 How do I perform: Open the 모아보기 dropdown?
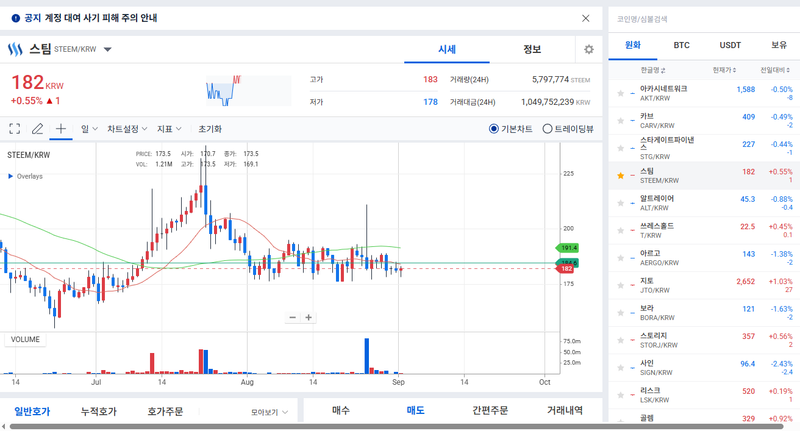point(269,412)
